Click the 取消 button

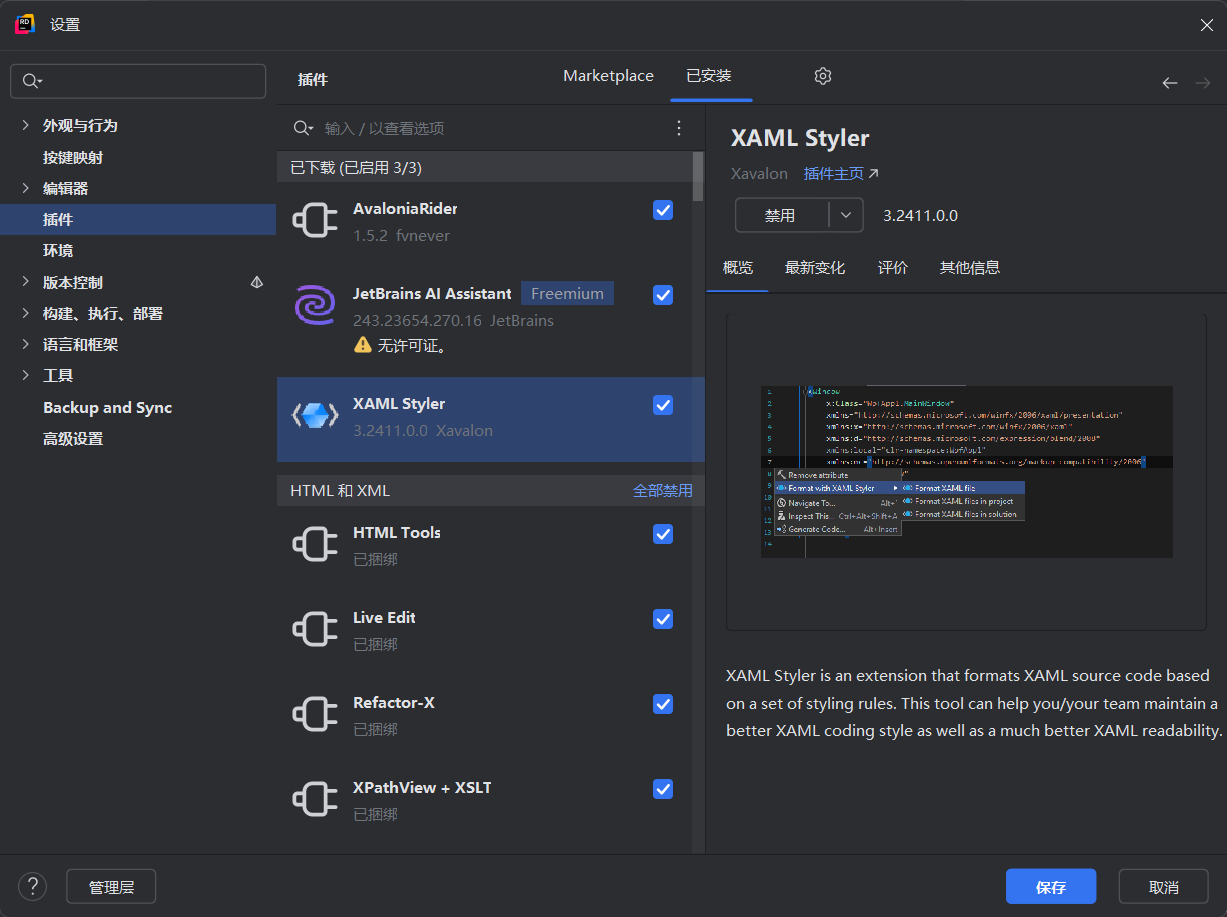[x=1164, y=887]
